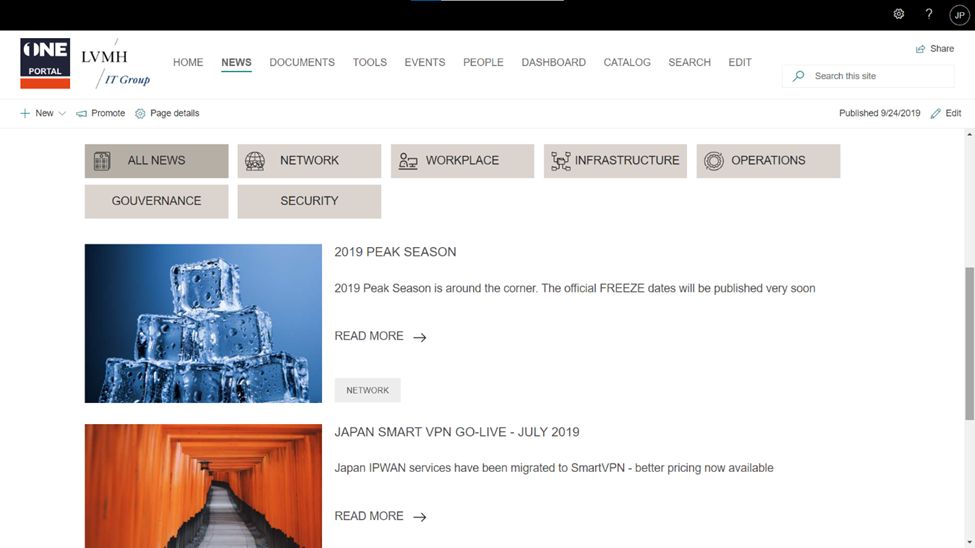Screen dimensions: 975x548
Task: Go to the HOME menu item
Action: [188, 62]
